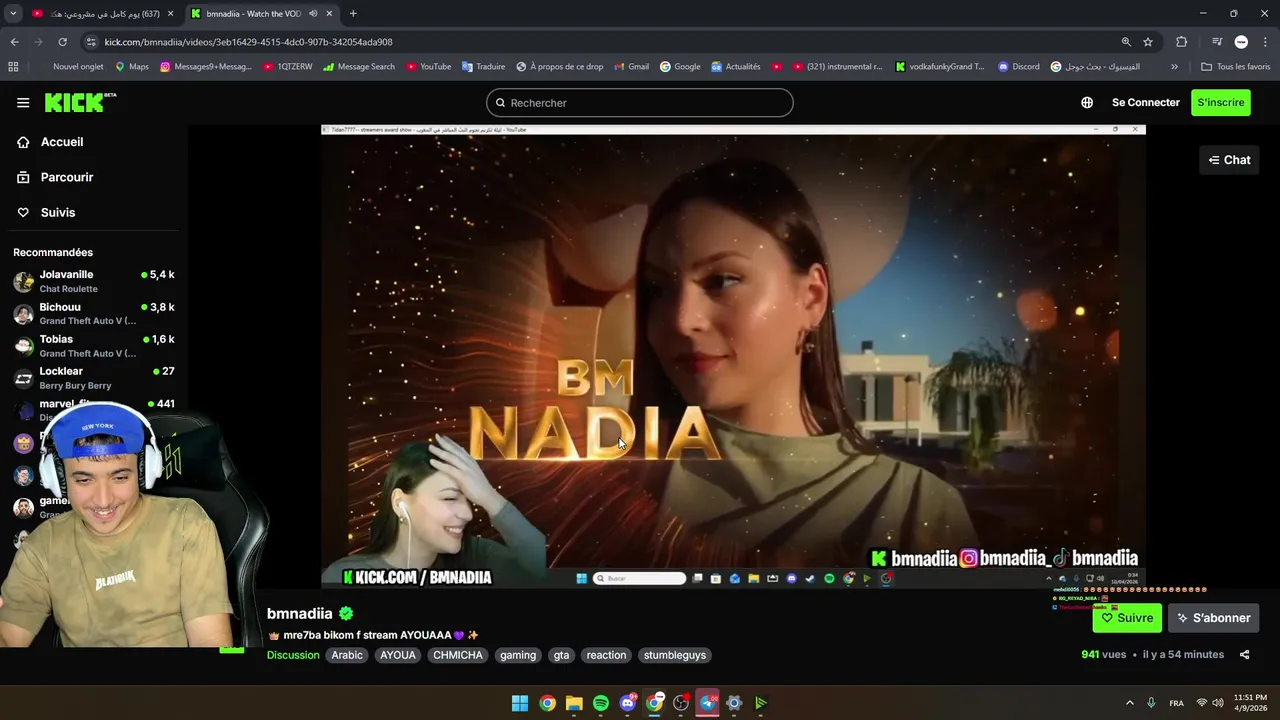Focus the Rechercher search field

pos(640,103)
